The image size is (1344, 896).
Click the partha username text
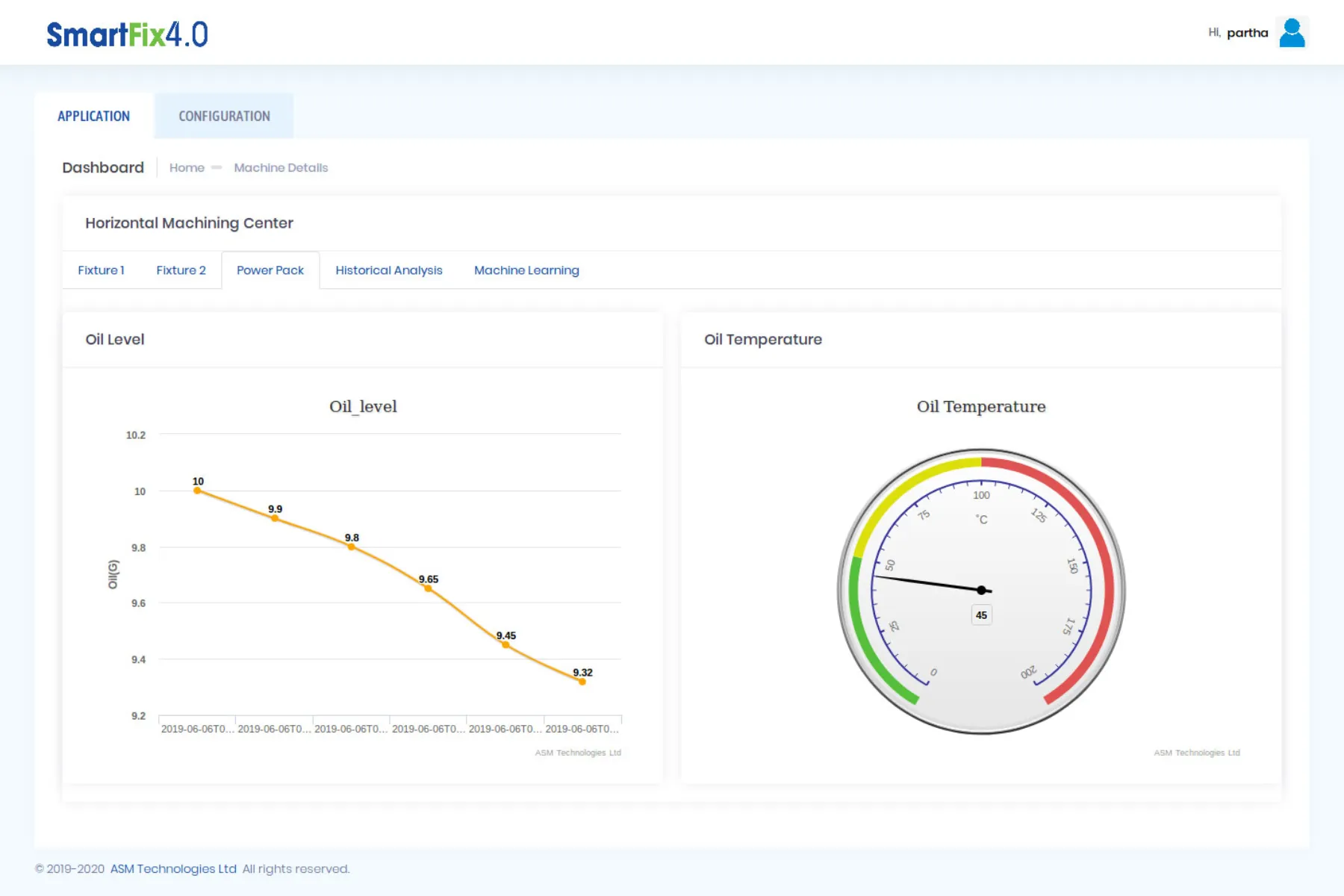[x=1247, y=33]
